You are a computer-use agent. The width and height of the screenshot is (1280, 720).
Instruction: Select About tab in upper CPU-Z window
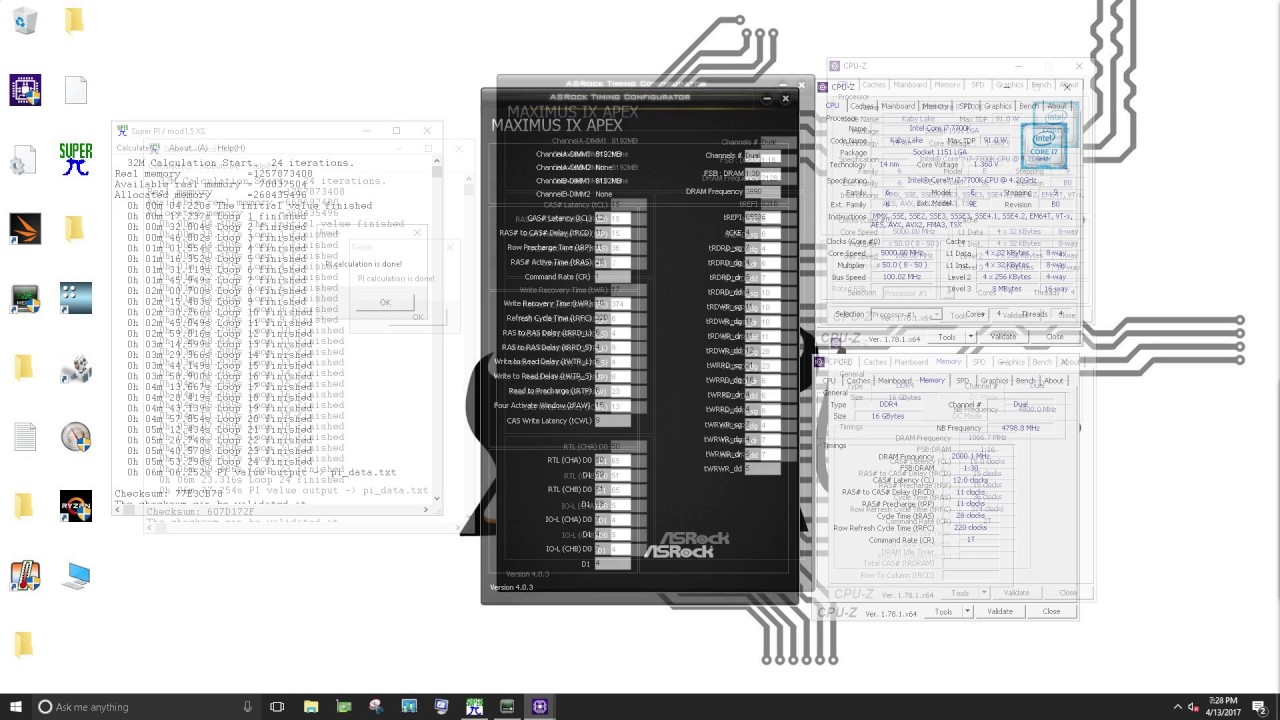1056,106
